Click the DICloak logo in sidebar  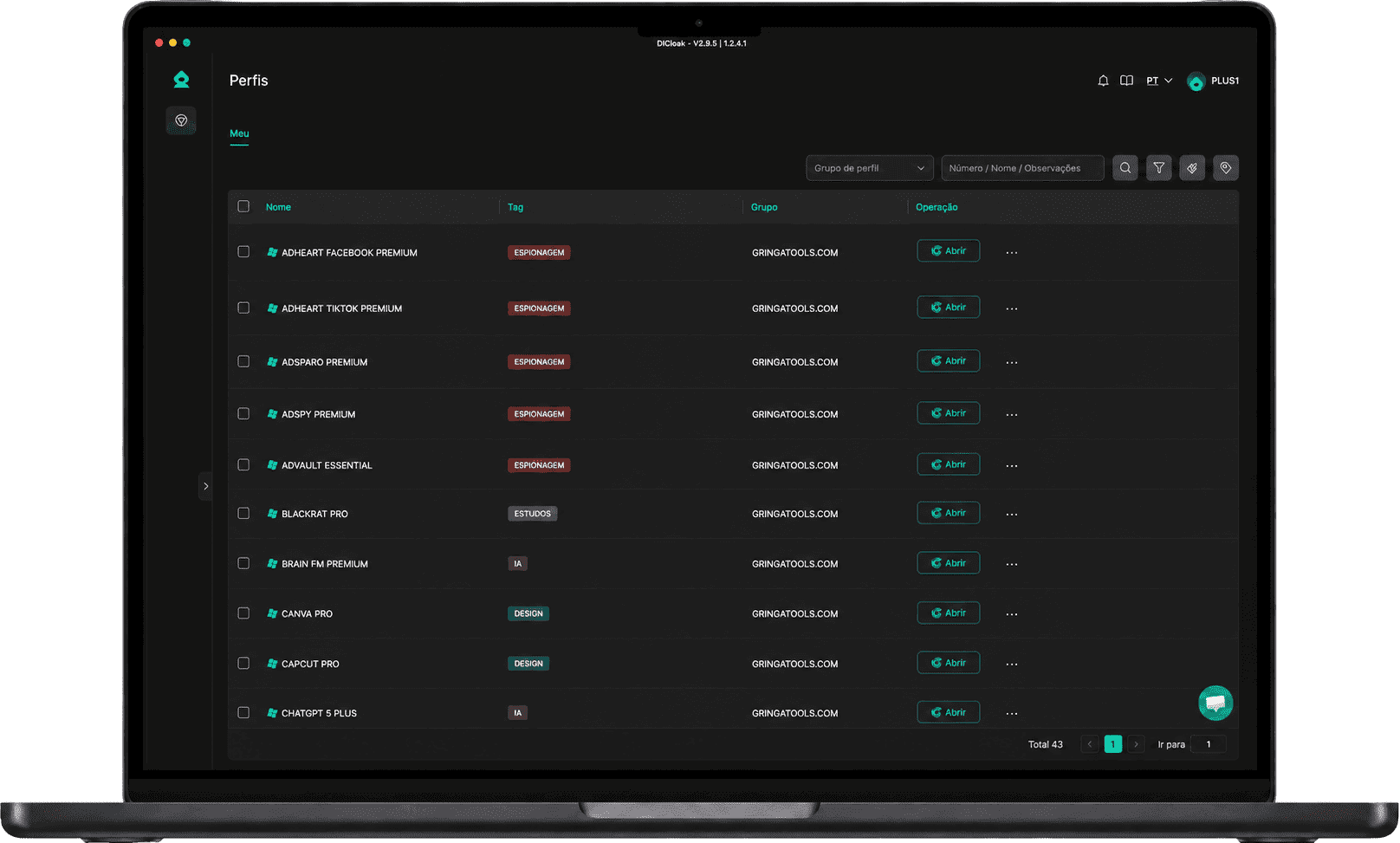pos(181,80)
